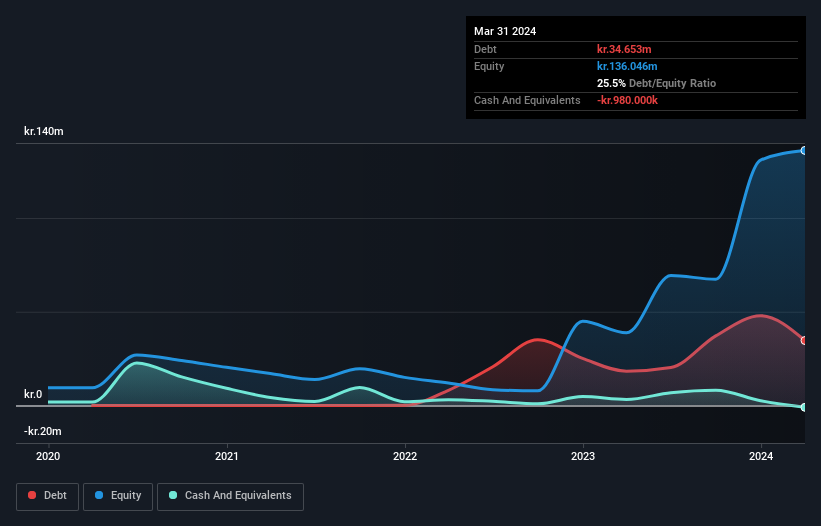Screen dimensions: 821x526
Task: Click the Debt row label in tooltip
Action: pos(485,49)
